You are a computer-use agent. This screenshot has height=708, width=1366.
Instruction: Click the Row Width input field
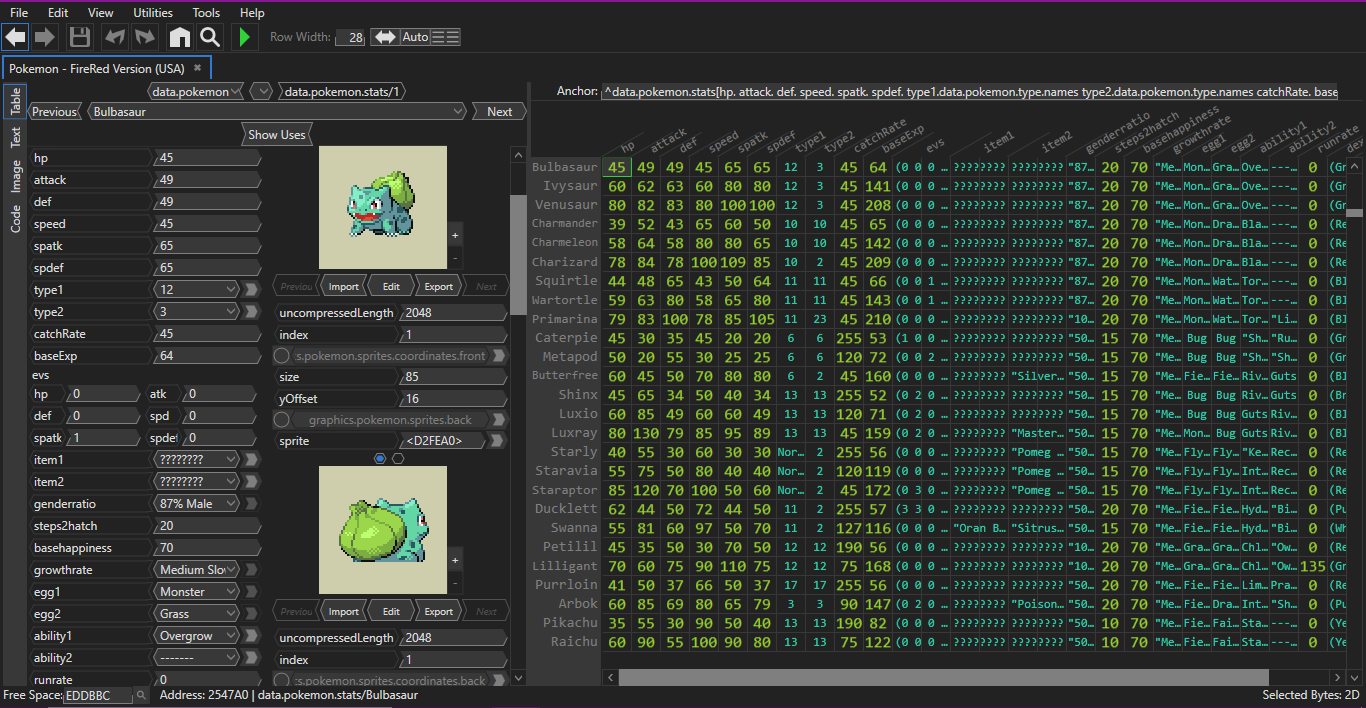coord(349,37)
